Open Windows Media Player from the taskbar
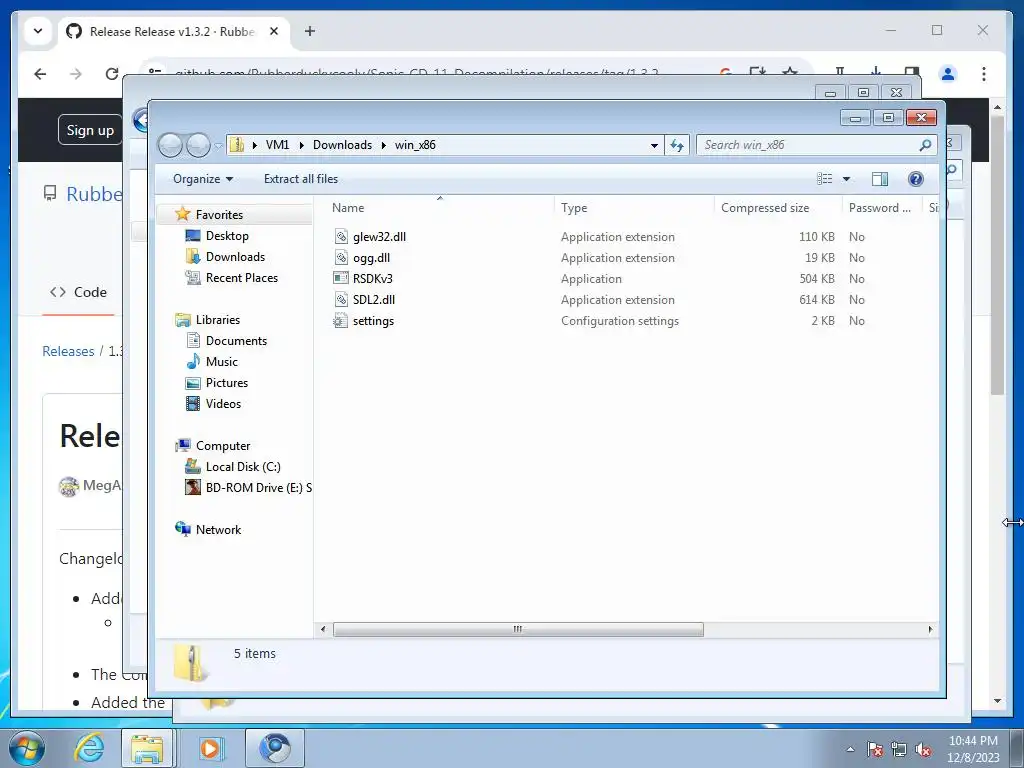The width and height of the screenshot is (1024, 768). (x=210, y=748)
